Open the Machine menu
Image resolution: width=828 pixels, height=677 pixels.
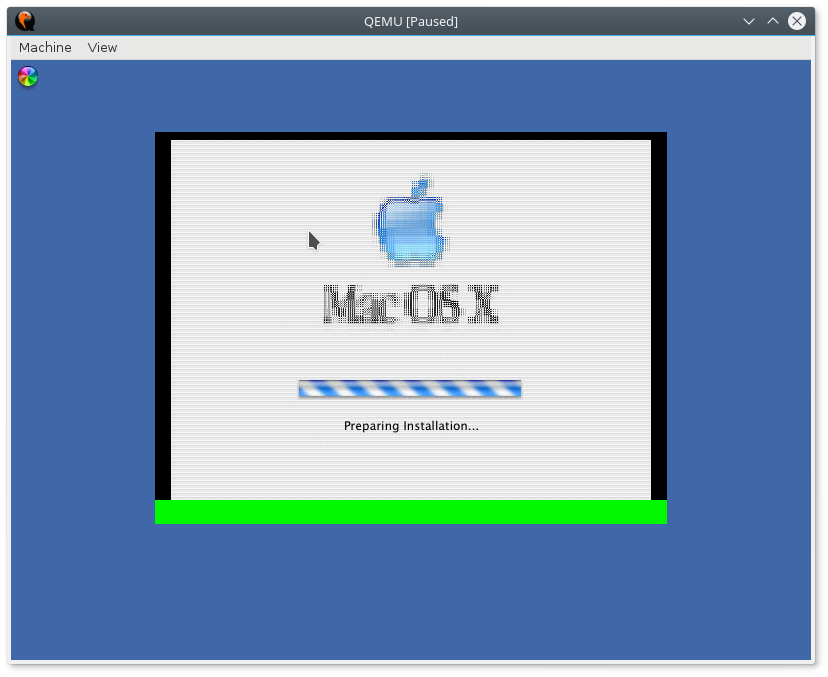click(45, 48)
